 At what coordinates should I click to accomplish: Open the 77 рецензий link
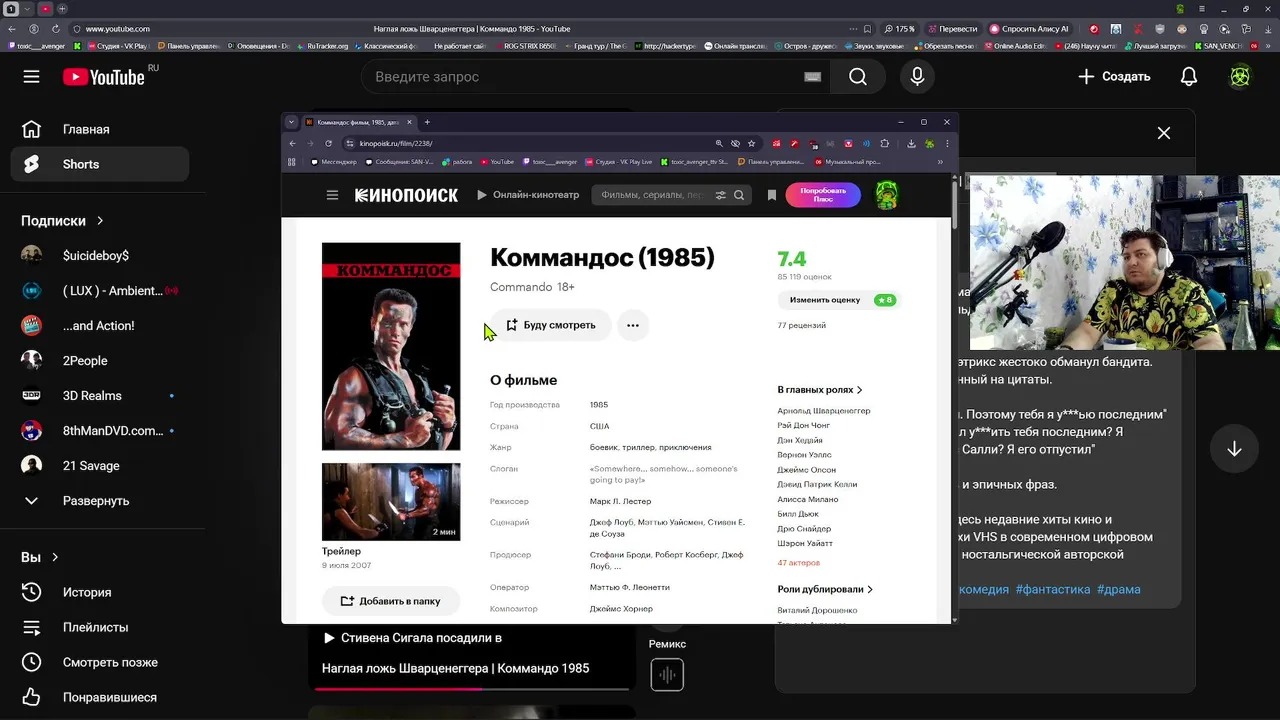point(802,325)
